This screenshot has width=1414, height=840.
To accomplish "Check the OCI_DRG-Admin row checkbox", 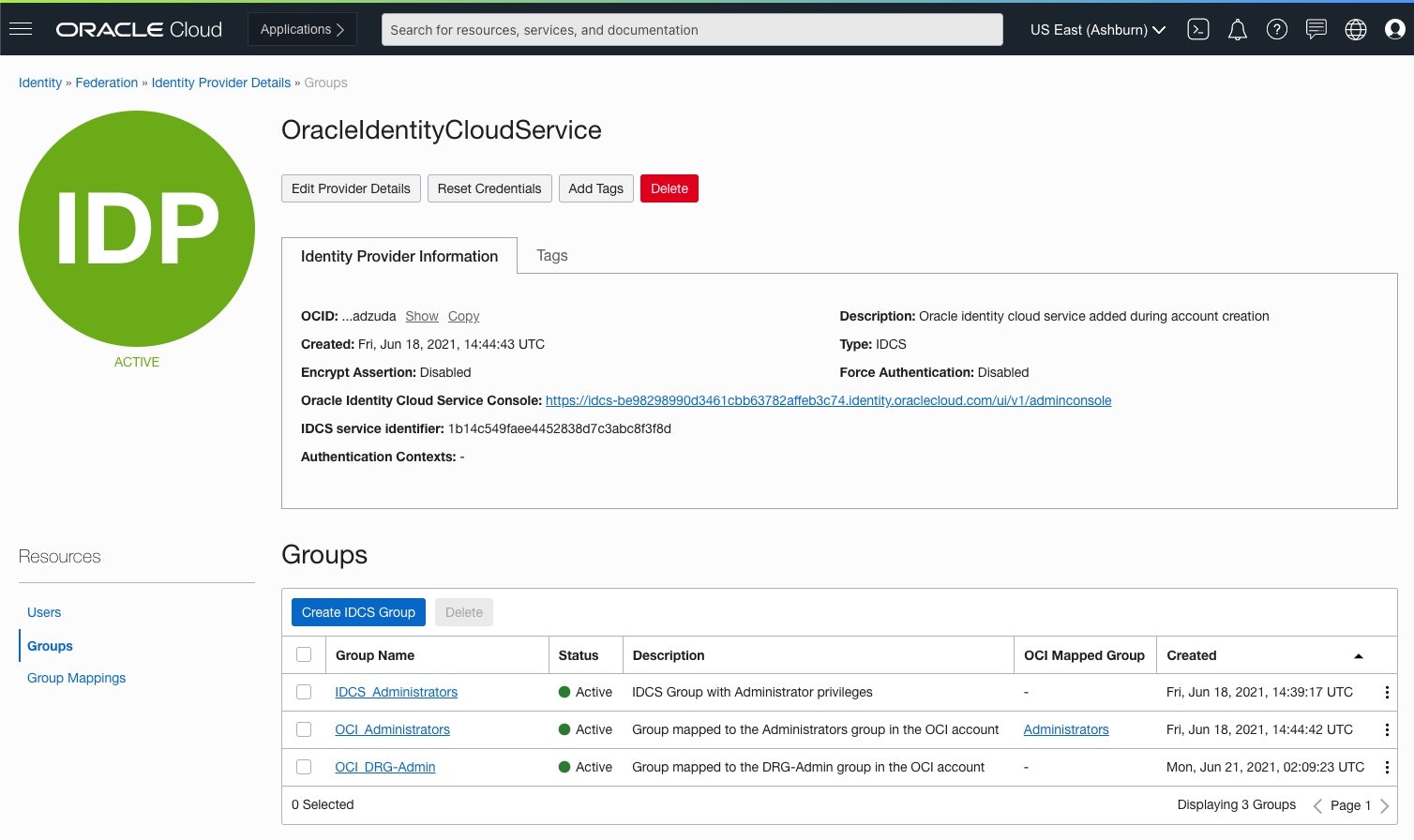I will [304, 767].
